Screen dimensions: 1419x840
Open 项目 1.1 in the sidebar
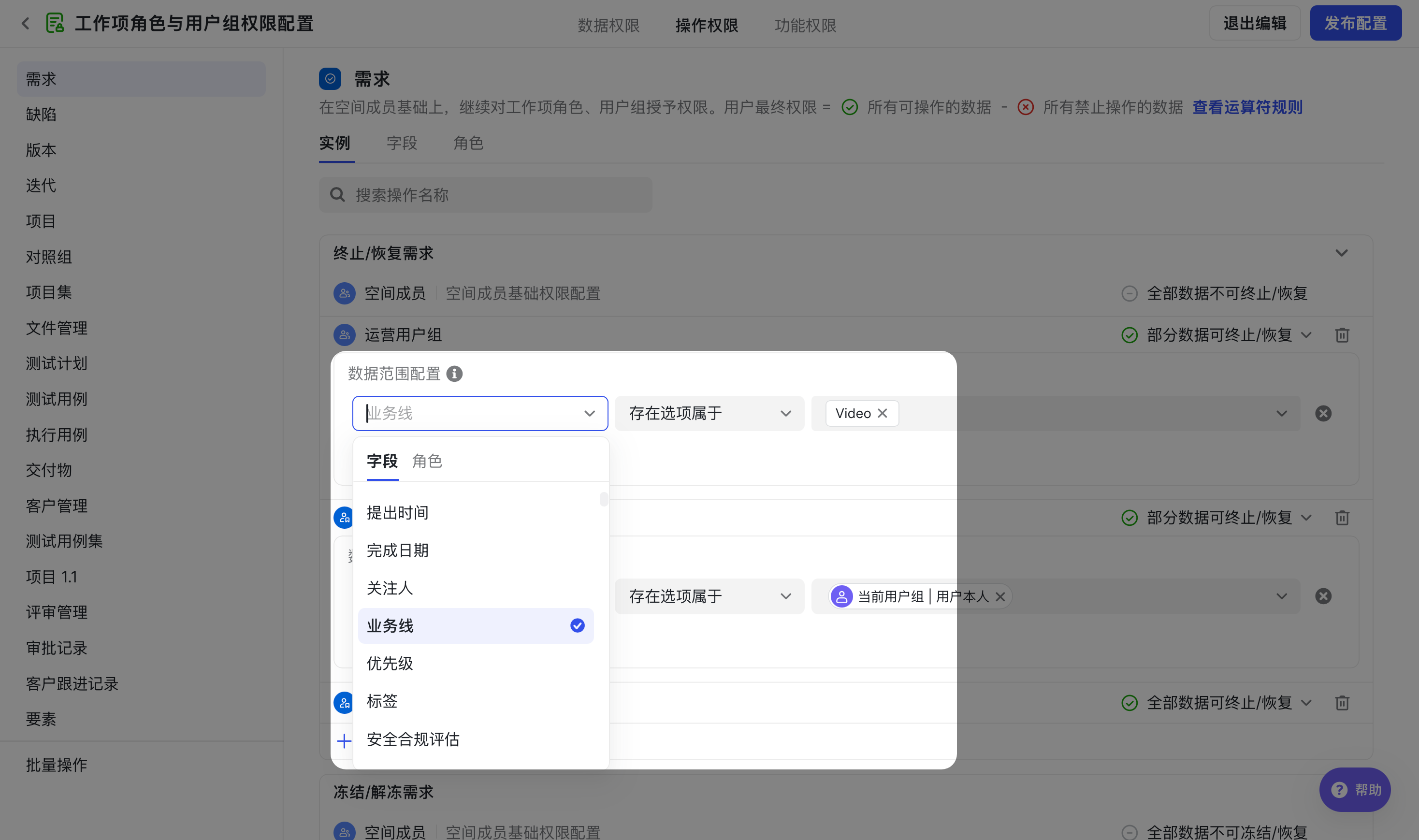(x=141, y=577)
